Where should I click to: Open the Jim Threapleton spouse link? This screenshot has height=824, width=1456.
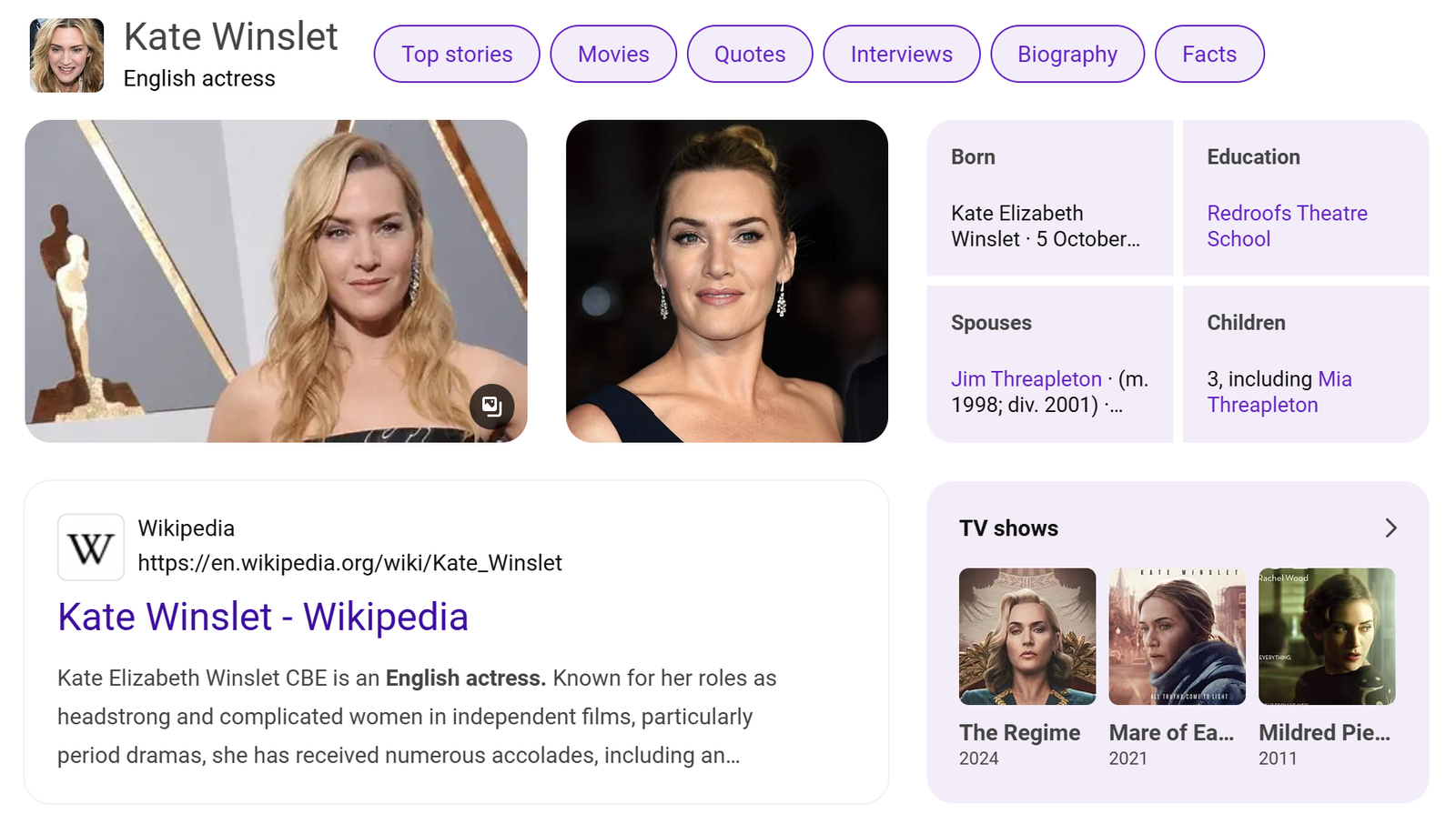point(1026,379)
